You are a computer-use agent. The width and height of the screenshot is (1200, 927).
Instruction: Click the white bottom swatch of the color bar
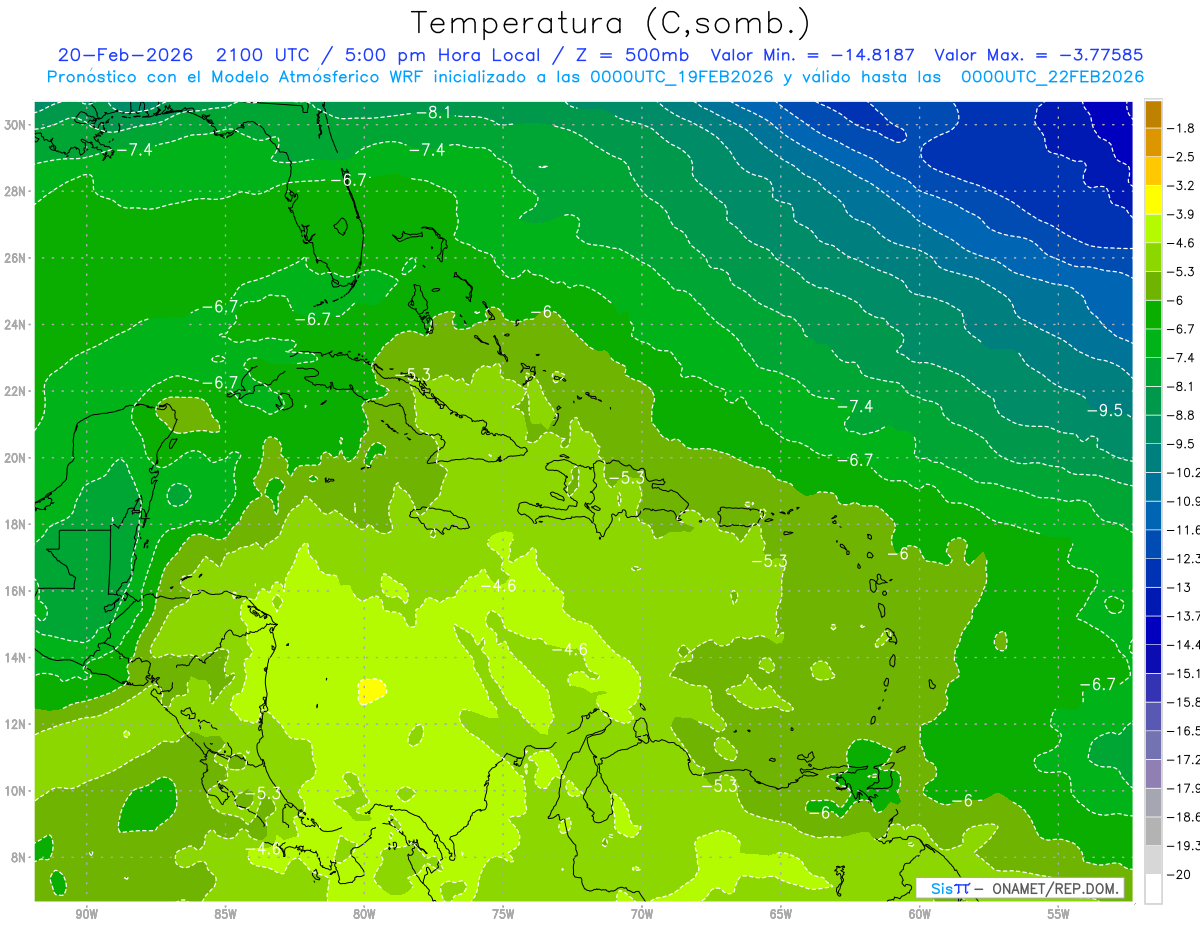1153,888
